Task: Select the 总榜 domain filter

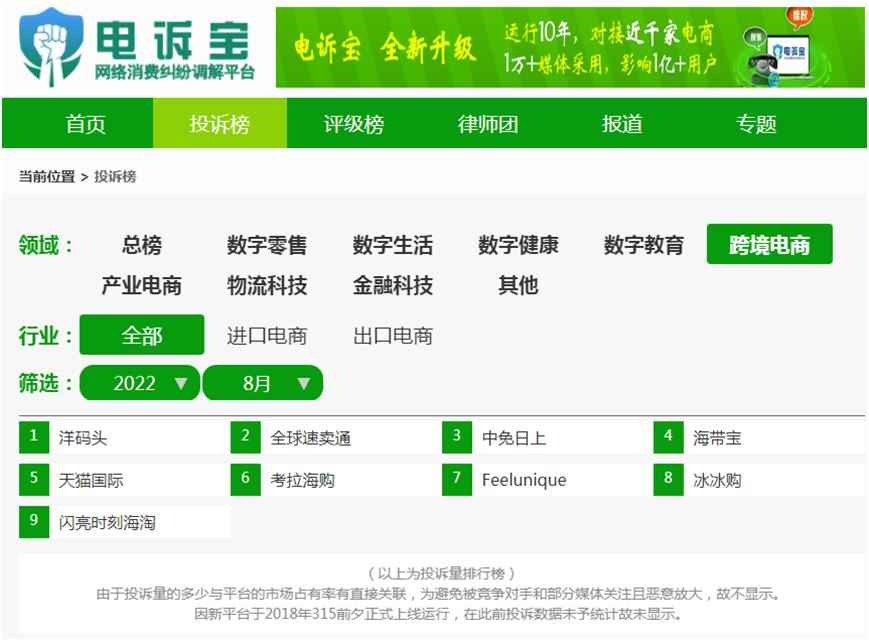Action: click(x=141, y=245)
